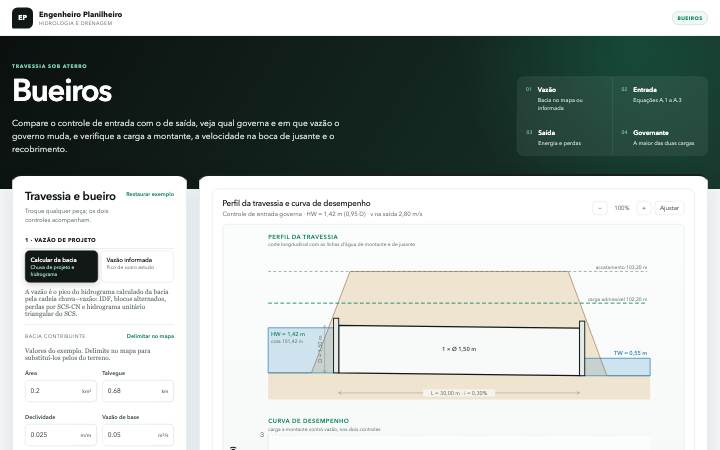The width and height of the screenshot is (720, 450).
Task: Select Vazão informada option
Action: [137, 266]
